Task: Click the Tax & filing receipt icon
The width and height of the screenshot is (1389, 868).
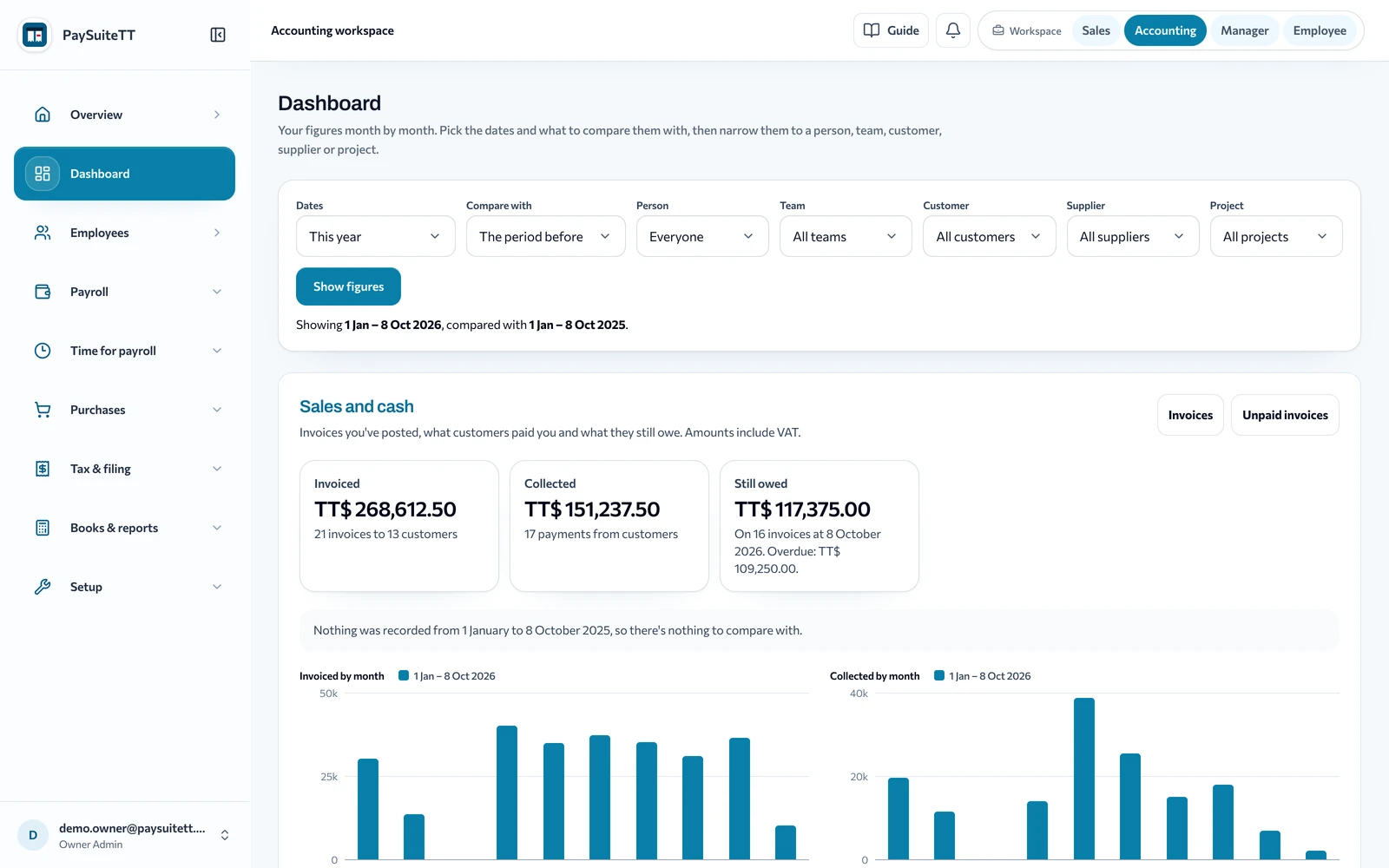Action: 43,469
